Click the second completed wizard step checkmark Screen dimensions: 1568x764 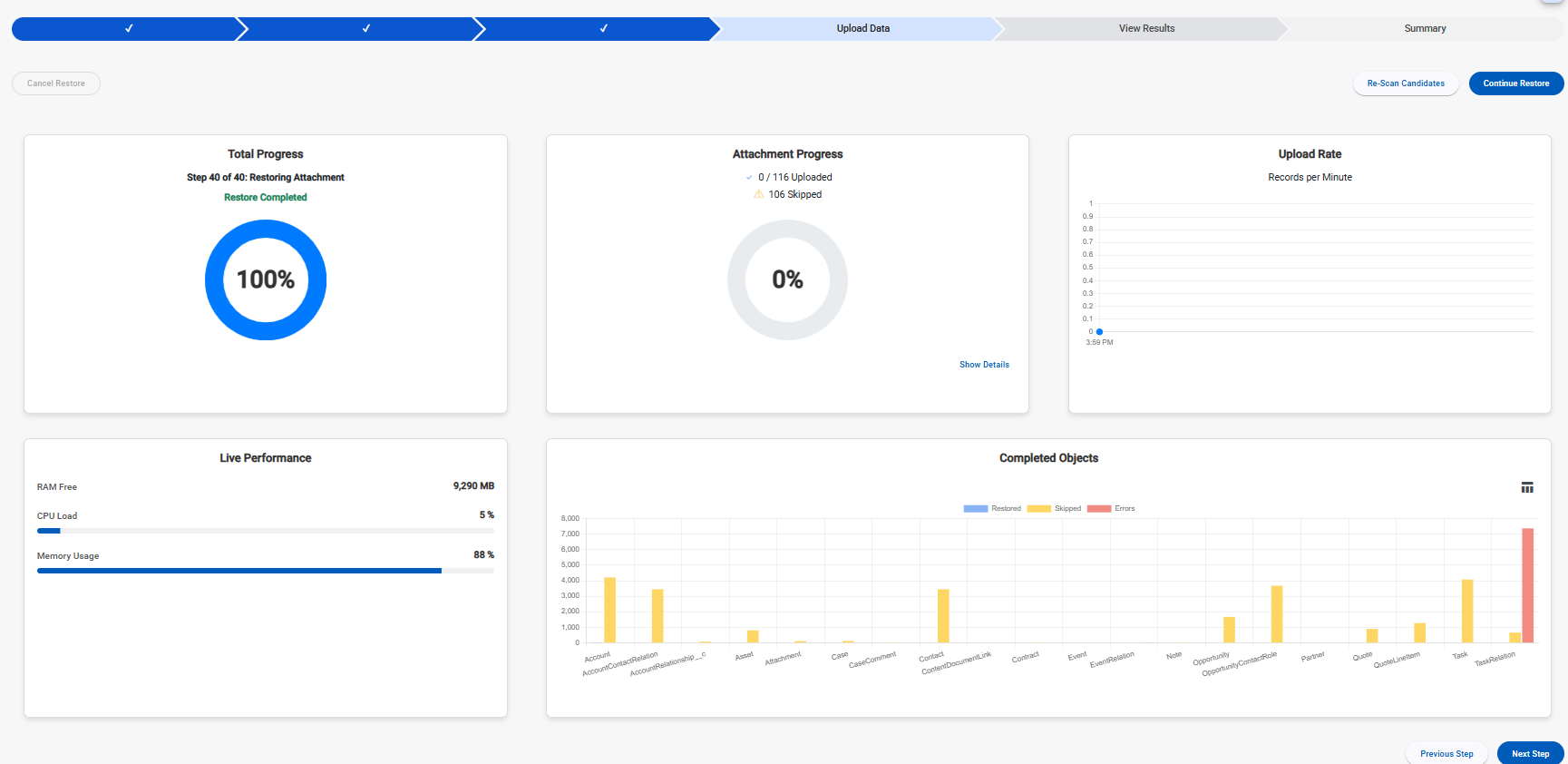[x=366, y=29]
